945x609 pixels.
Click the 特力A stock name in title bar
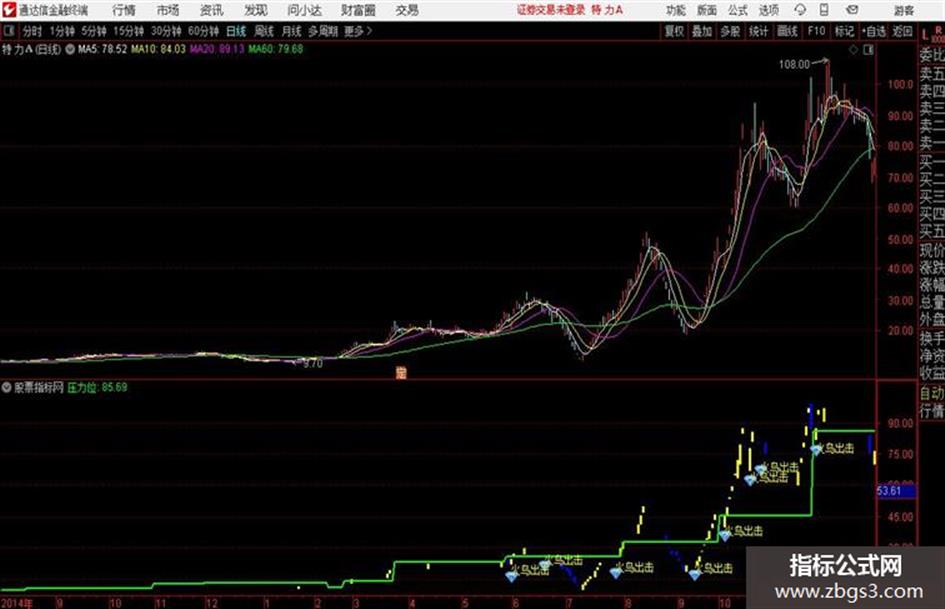click(x=607, y=10)
